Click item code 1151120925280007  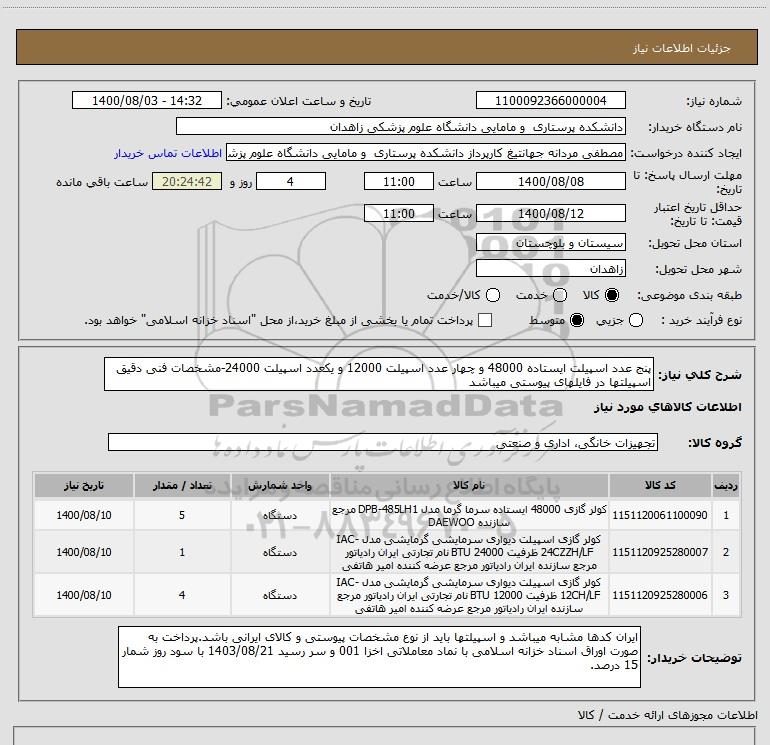[x=660, y=552]
